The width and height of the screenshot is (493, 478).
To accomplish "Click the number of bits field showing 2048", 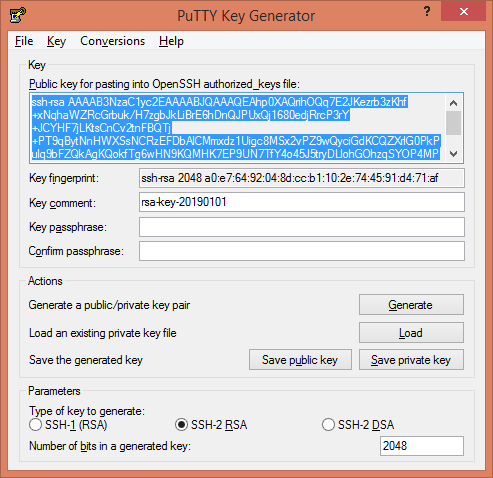I will [422, 446].
